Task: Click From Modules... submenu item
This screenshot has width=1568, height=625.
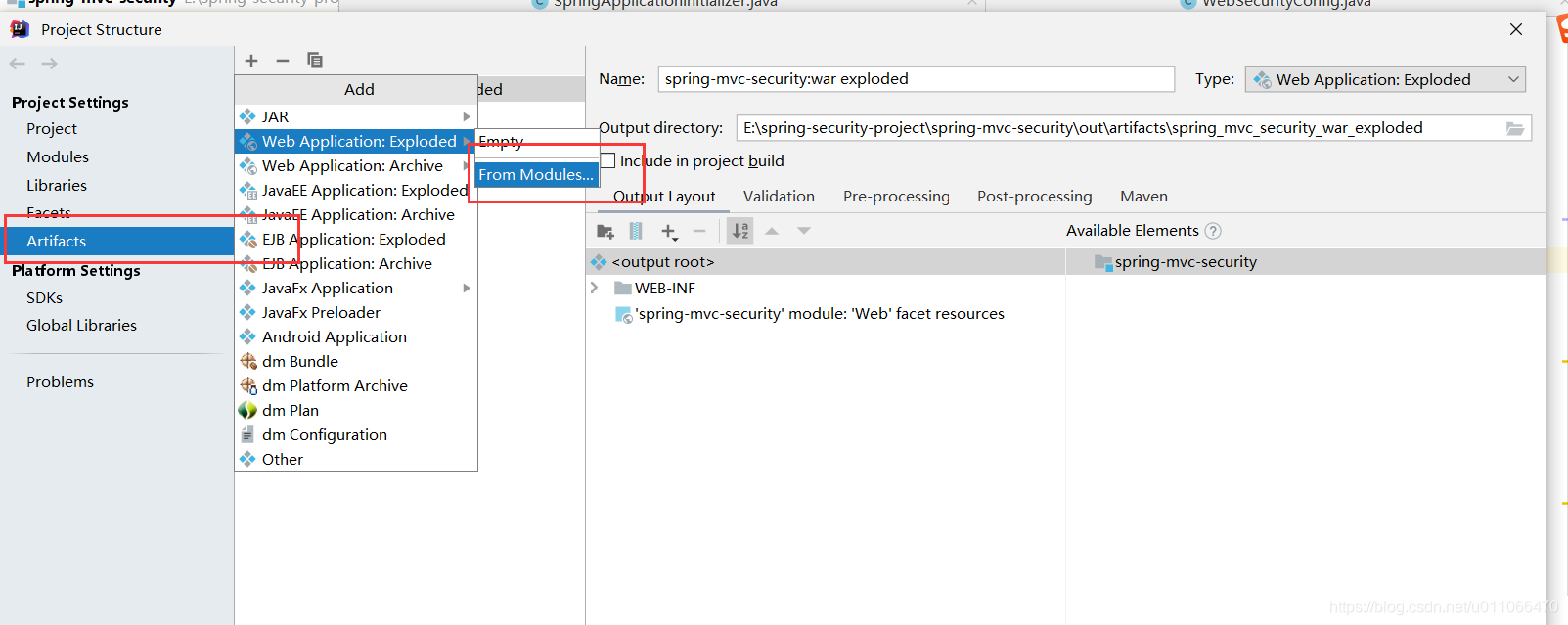Action: pyautogui.click(x=536, y=174)
